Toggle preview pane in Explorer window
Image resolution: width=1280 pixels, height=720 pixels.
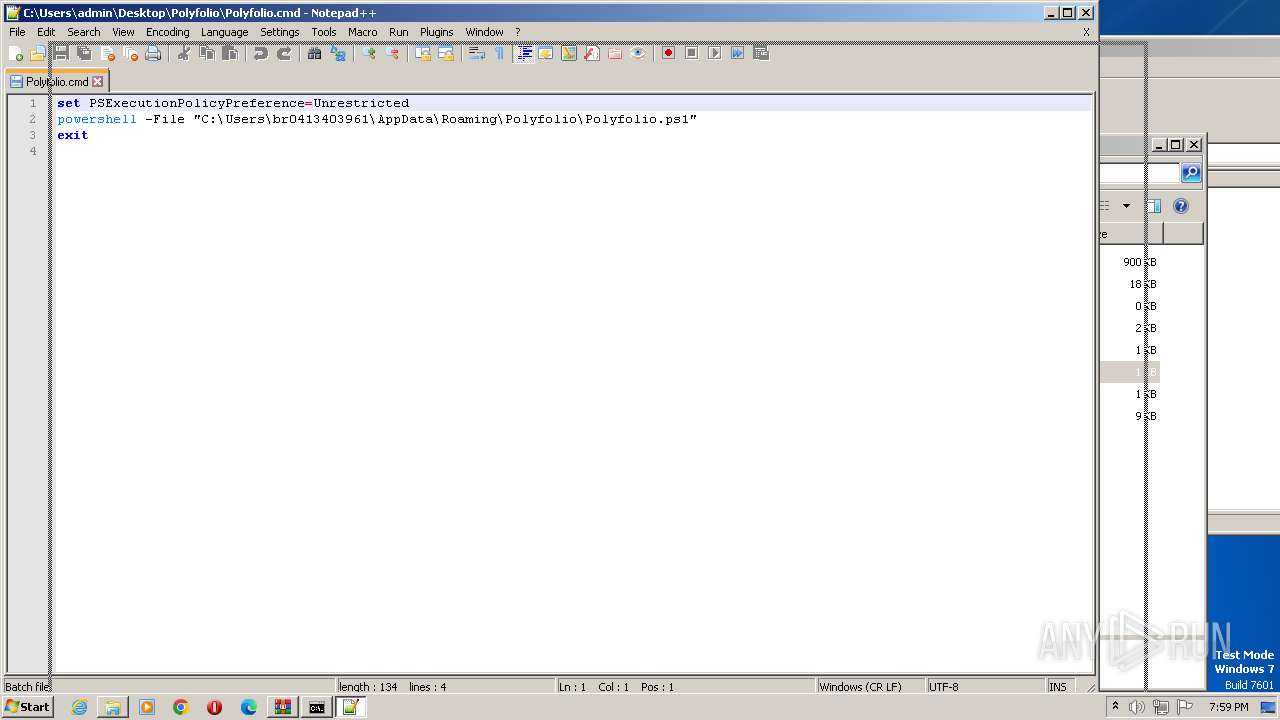click(1153, 206)
